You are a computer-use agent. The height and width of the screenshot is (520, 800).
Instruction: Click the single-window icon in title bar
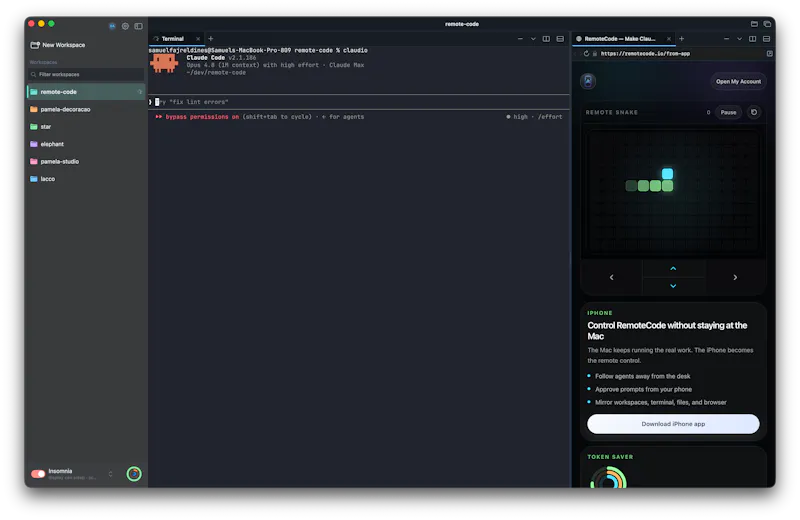[x=754, y=24]
